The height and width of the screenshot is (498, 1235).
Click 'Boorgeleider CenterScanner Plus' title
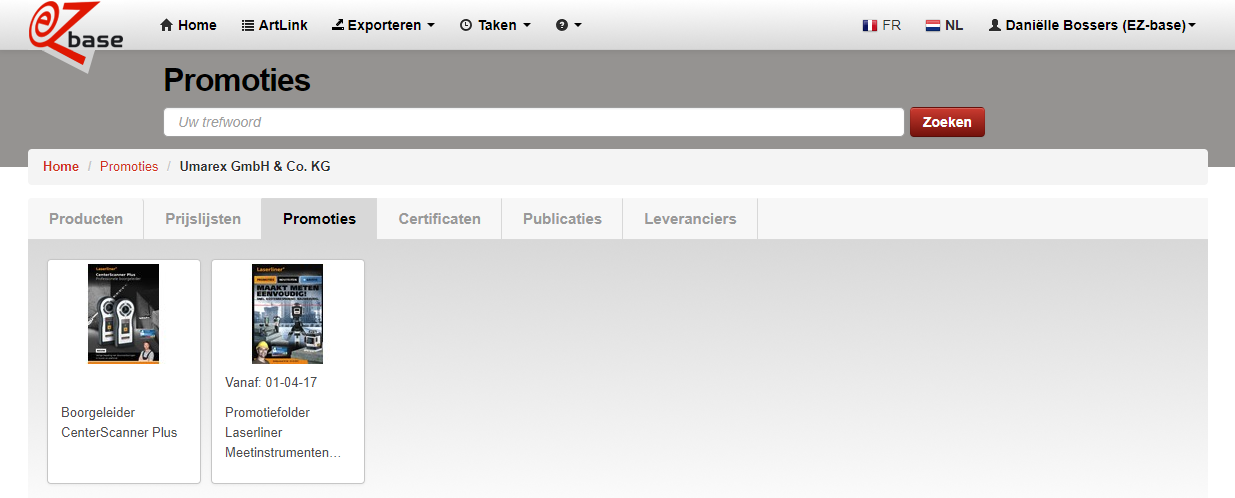pos(119,422)
